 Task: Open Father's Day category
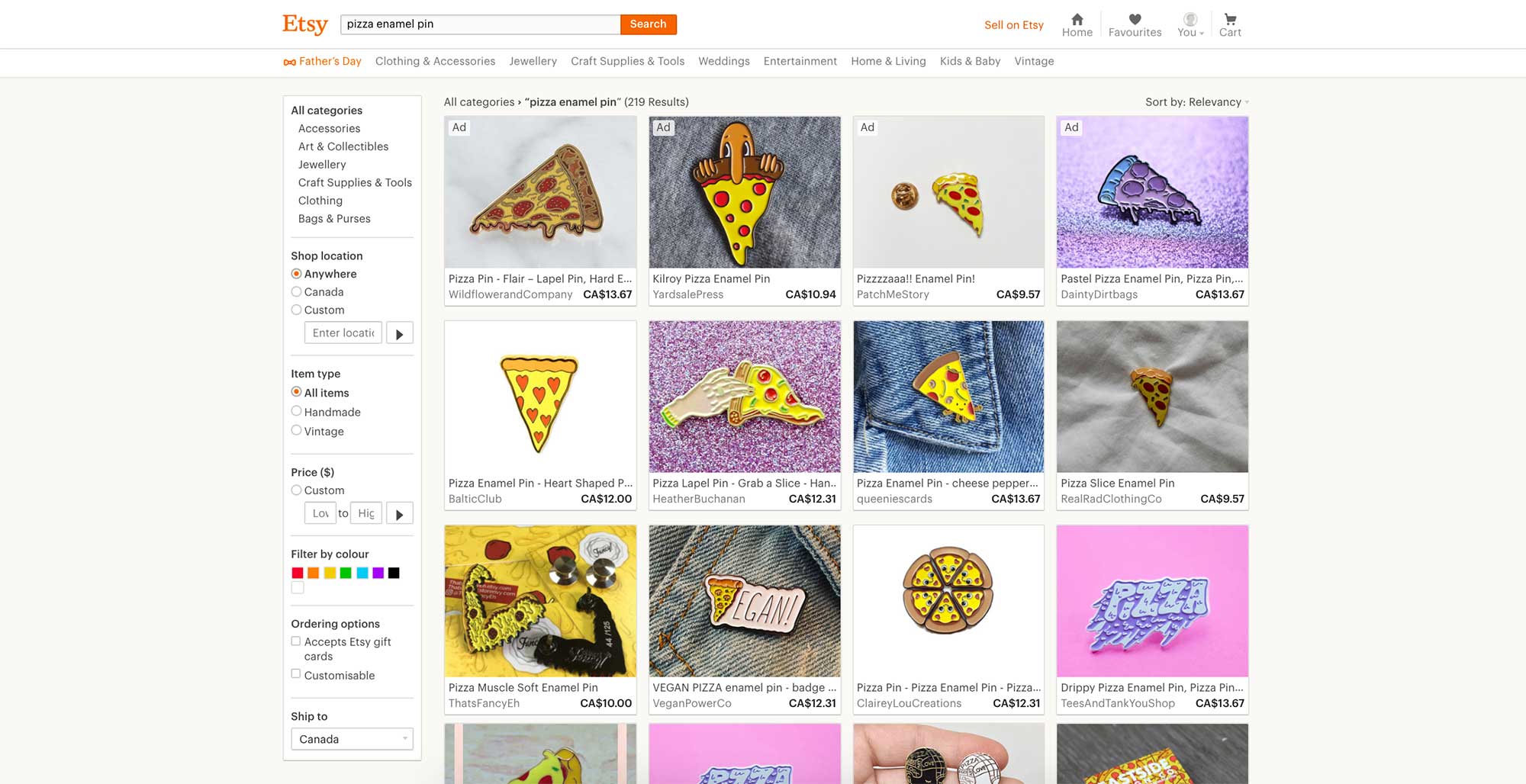(322, 61)
